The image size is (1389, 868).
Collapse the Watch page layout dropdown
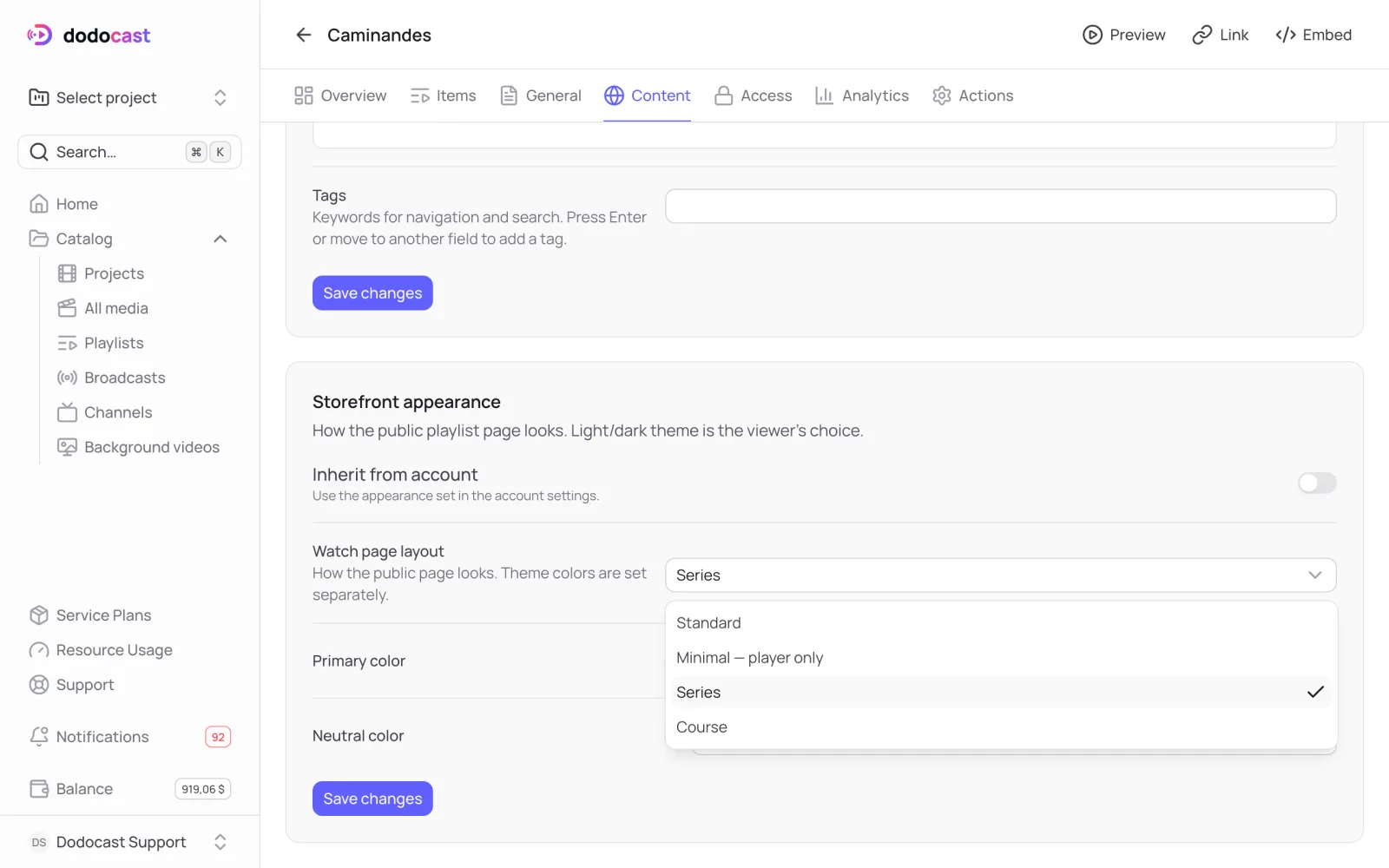[1000, 575]
